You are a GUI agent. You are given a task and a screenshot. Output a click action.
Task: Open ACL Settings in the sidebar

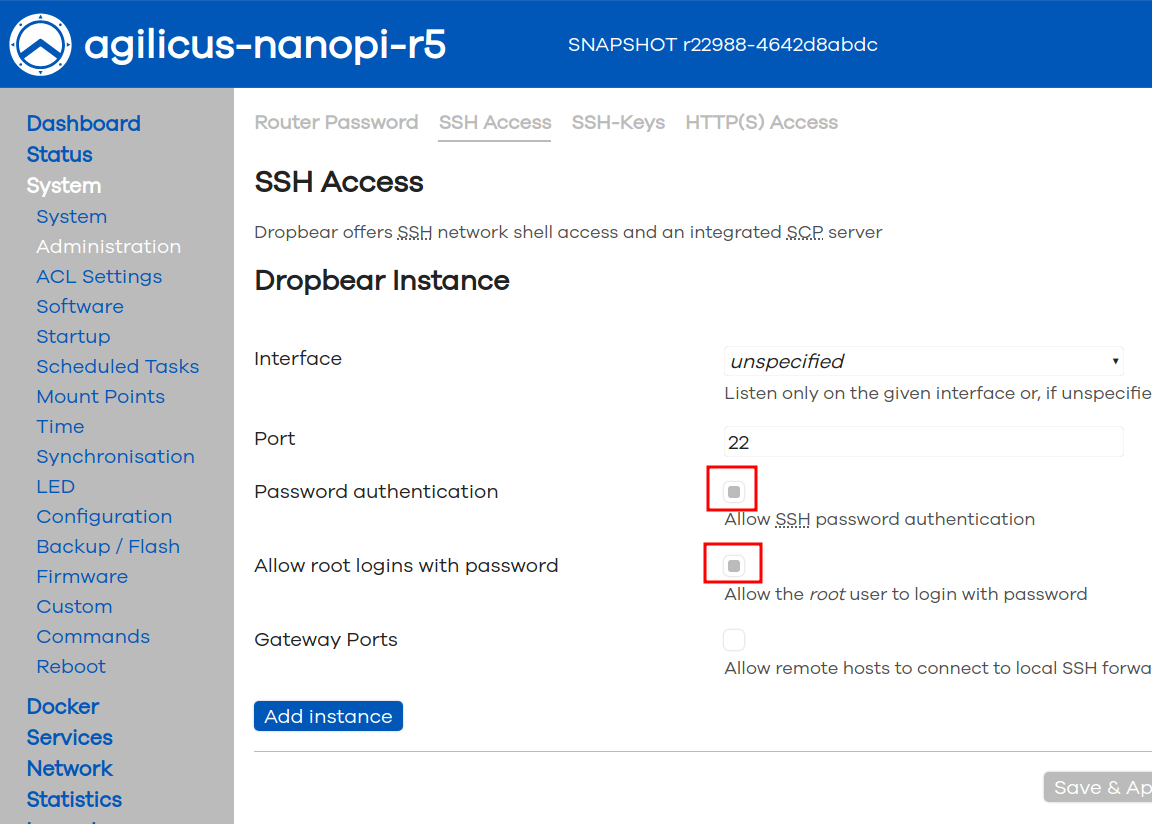(99, 277)
